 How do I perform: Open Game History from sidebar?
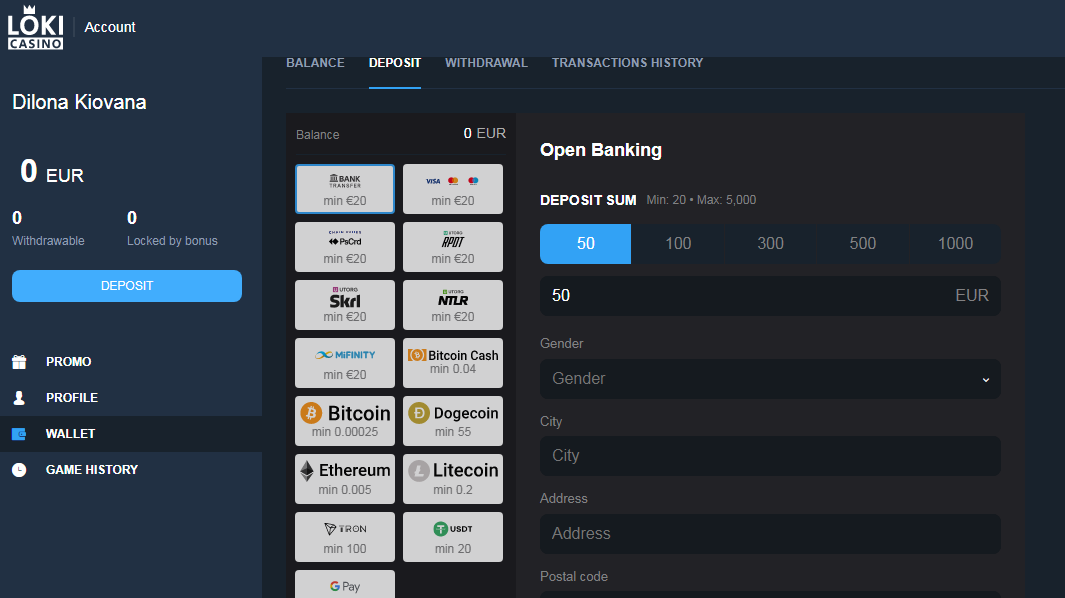tap(91, 470)
